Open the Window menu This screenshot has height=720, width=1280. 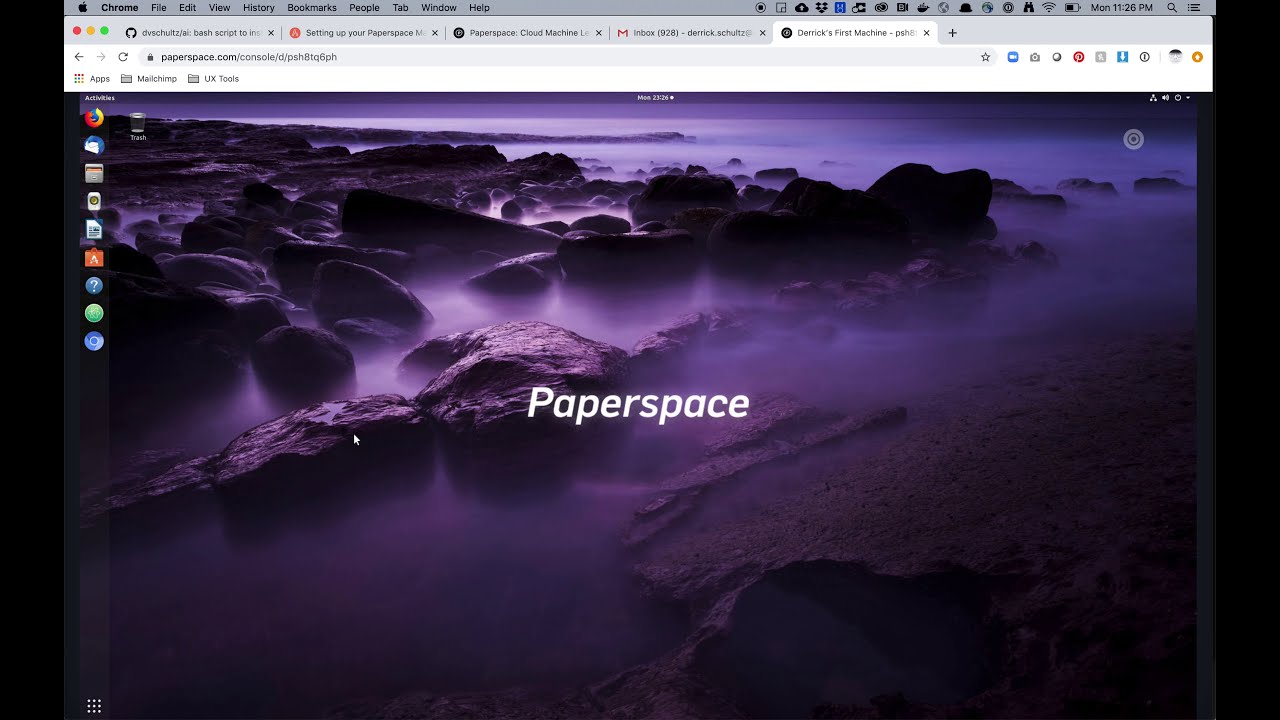tap(439, 8)
